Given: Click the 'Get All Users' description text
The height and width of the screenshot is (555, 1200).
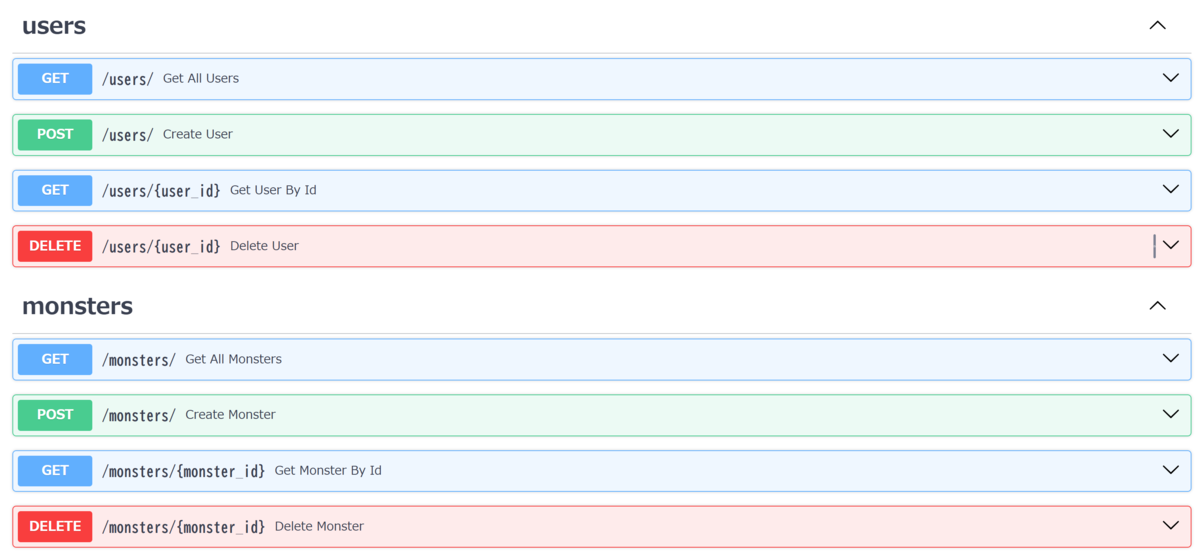Looking at the screenshot, I should 201,78.
